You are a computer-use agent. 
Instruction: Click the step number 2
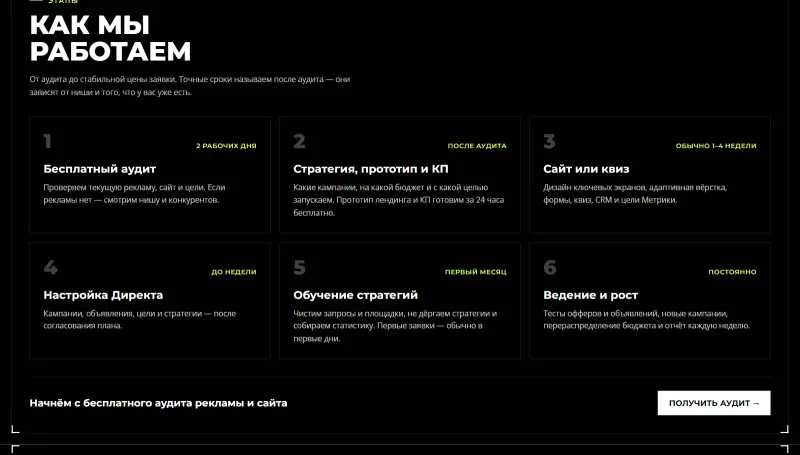point(299,141)
